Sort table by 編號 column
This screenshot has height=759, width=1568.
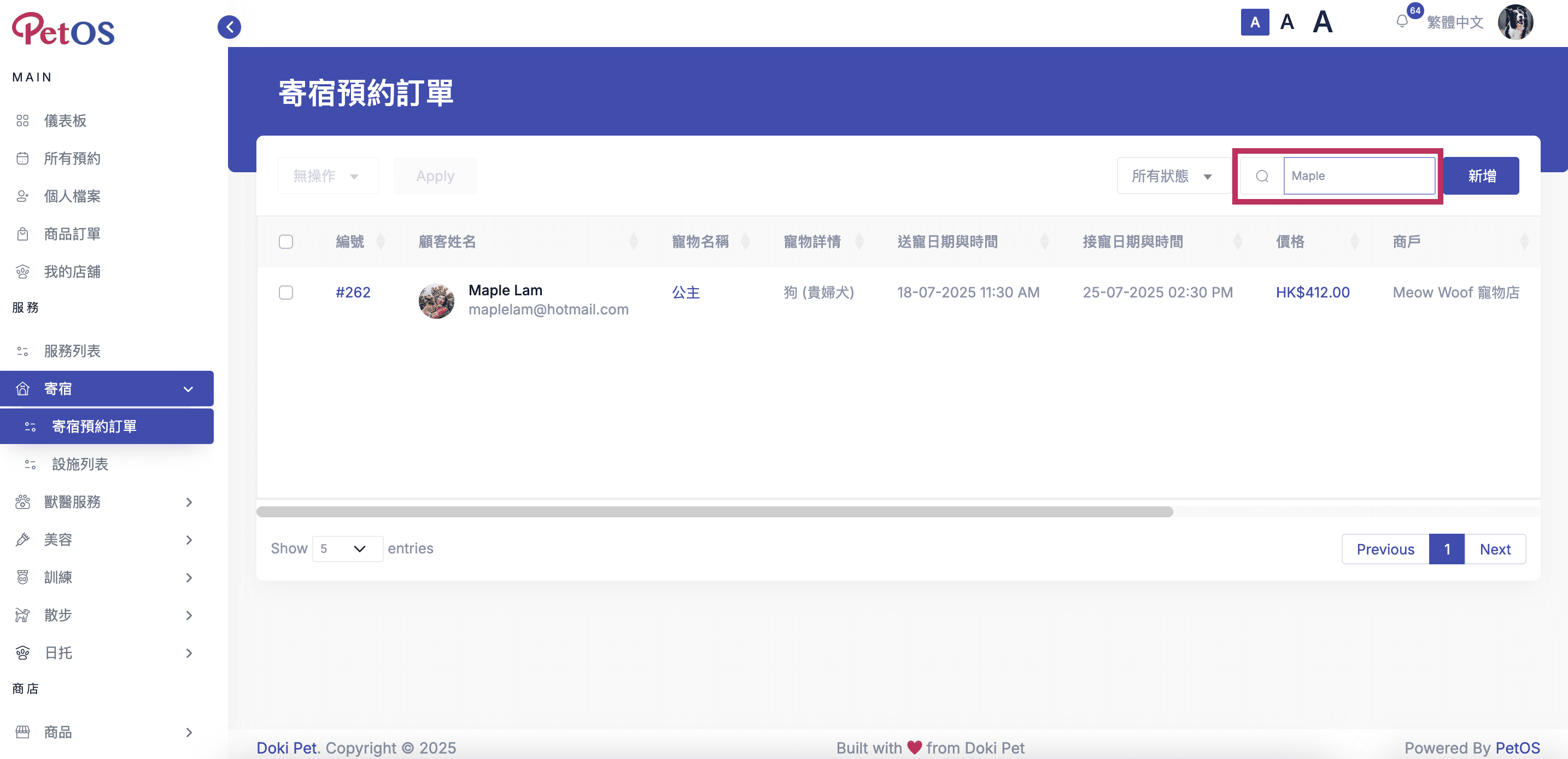coord(381,242)
